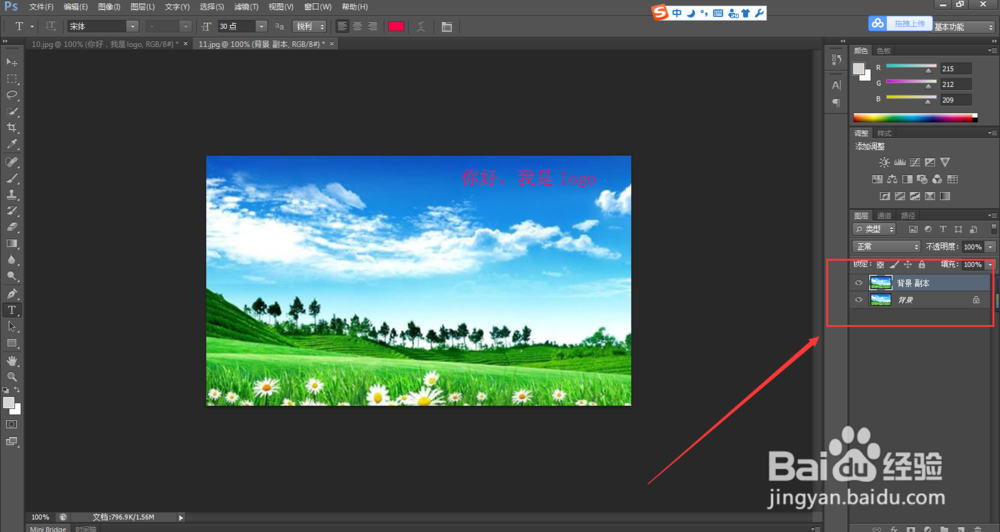
Task: Toggle lock all for layer
Action: tap(922, 264)
